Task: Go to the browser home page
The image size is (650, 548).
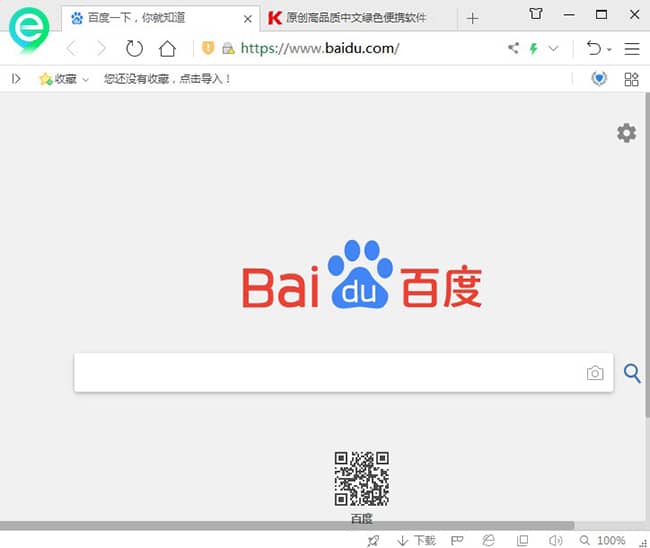Action: (x=167, y=48)
